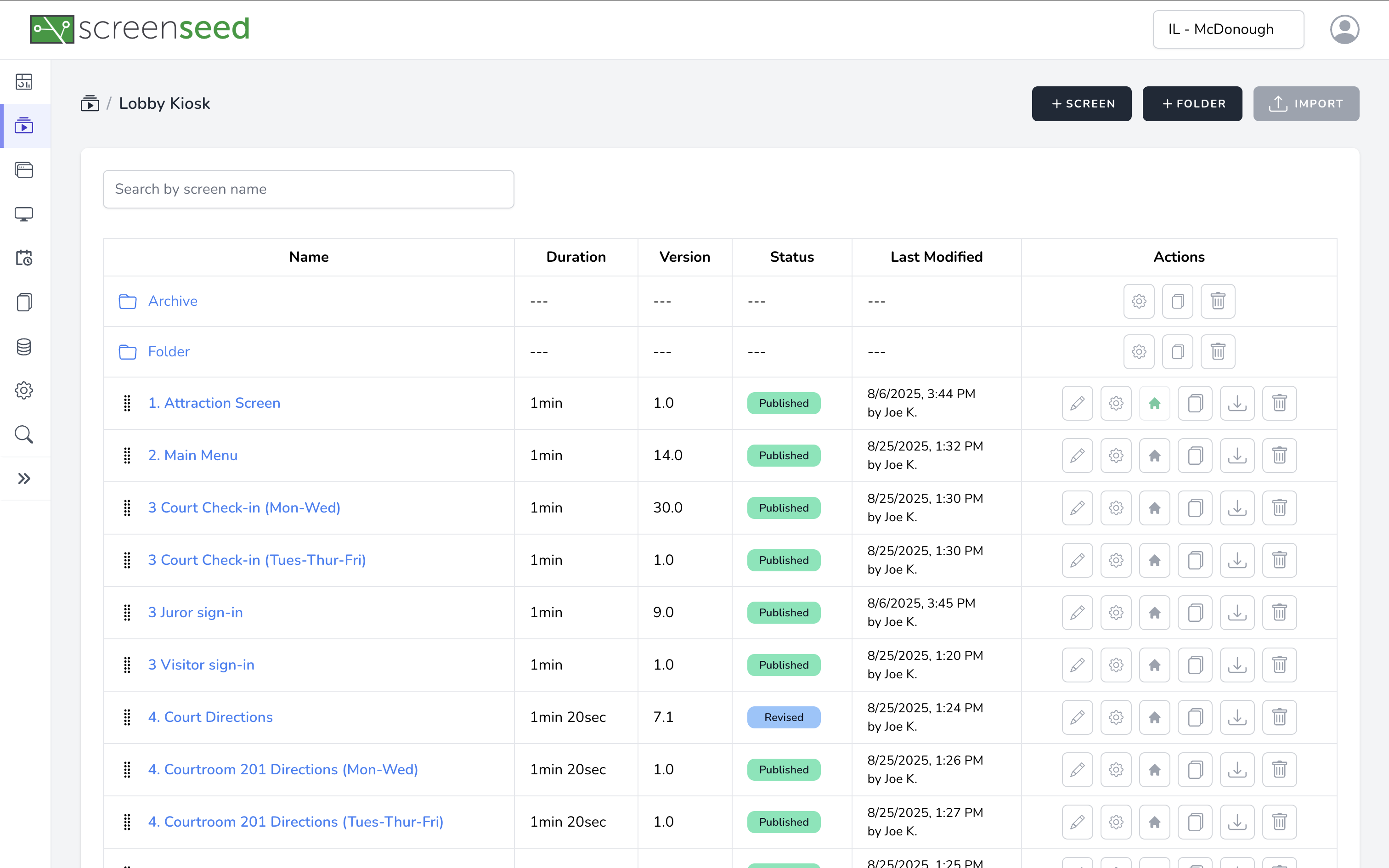
Task: Open the Archive folder
Action: [172, 301]
